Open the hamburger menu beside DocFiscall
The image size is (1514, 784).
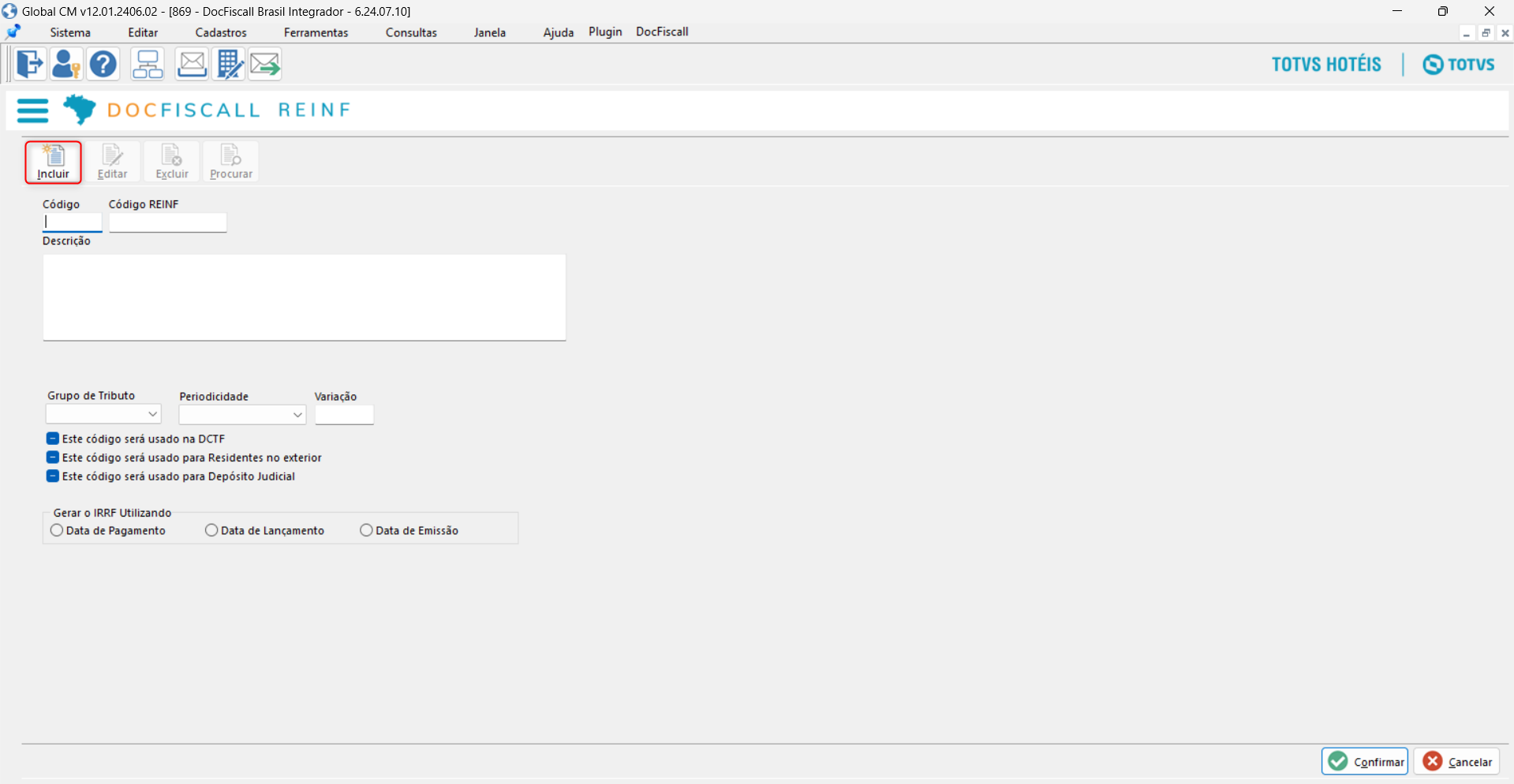coord(32,110)
